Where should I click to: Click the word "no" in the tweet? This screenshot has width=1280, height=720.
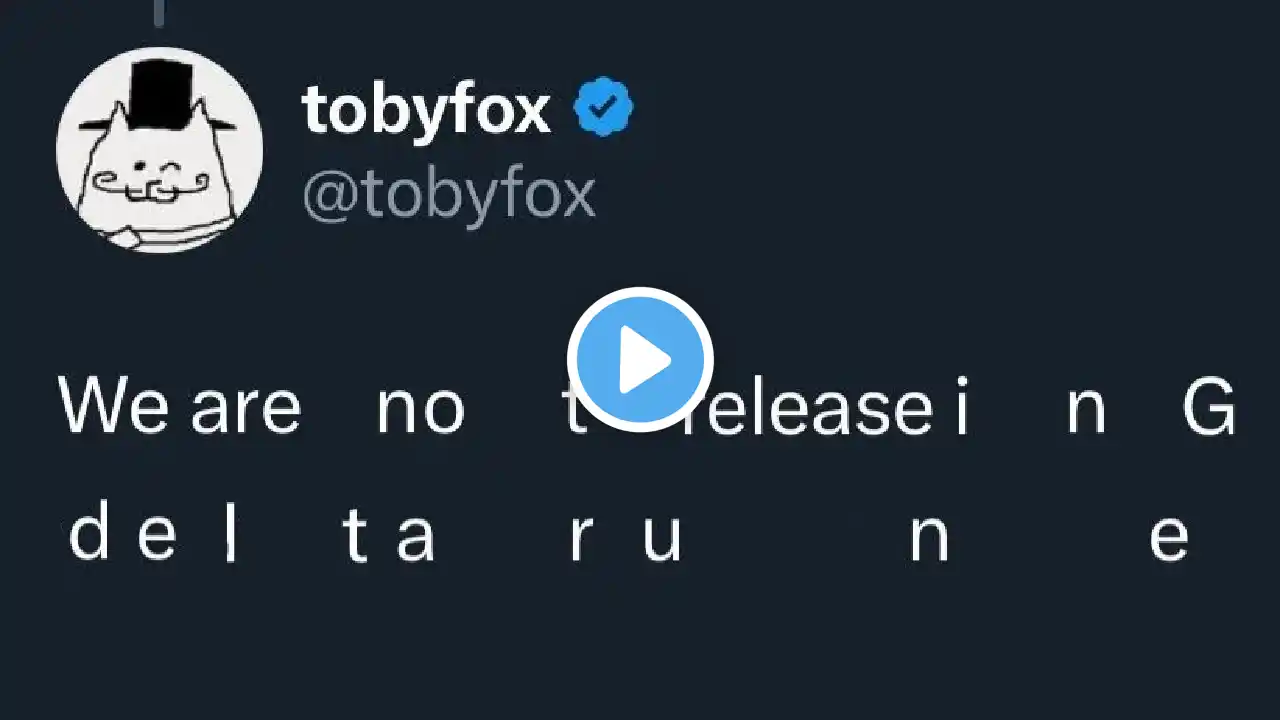pyautogui.click(x=421, y=409)
